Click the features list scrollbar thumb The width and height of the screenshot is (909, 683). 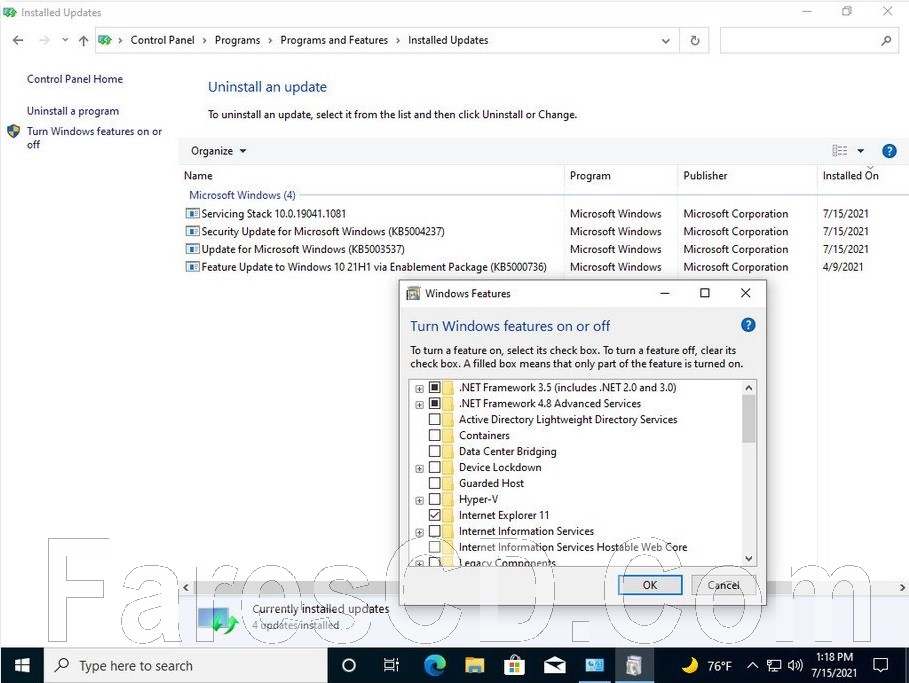click(748, 419)
